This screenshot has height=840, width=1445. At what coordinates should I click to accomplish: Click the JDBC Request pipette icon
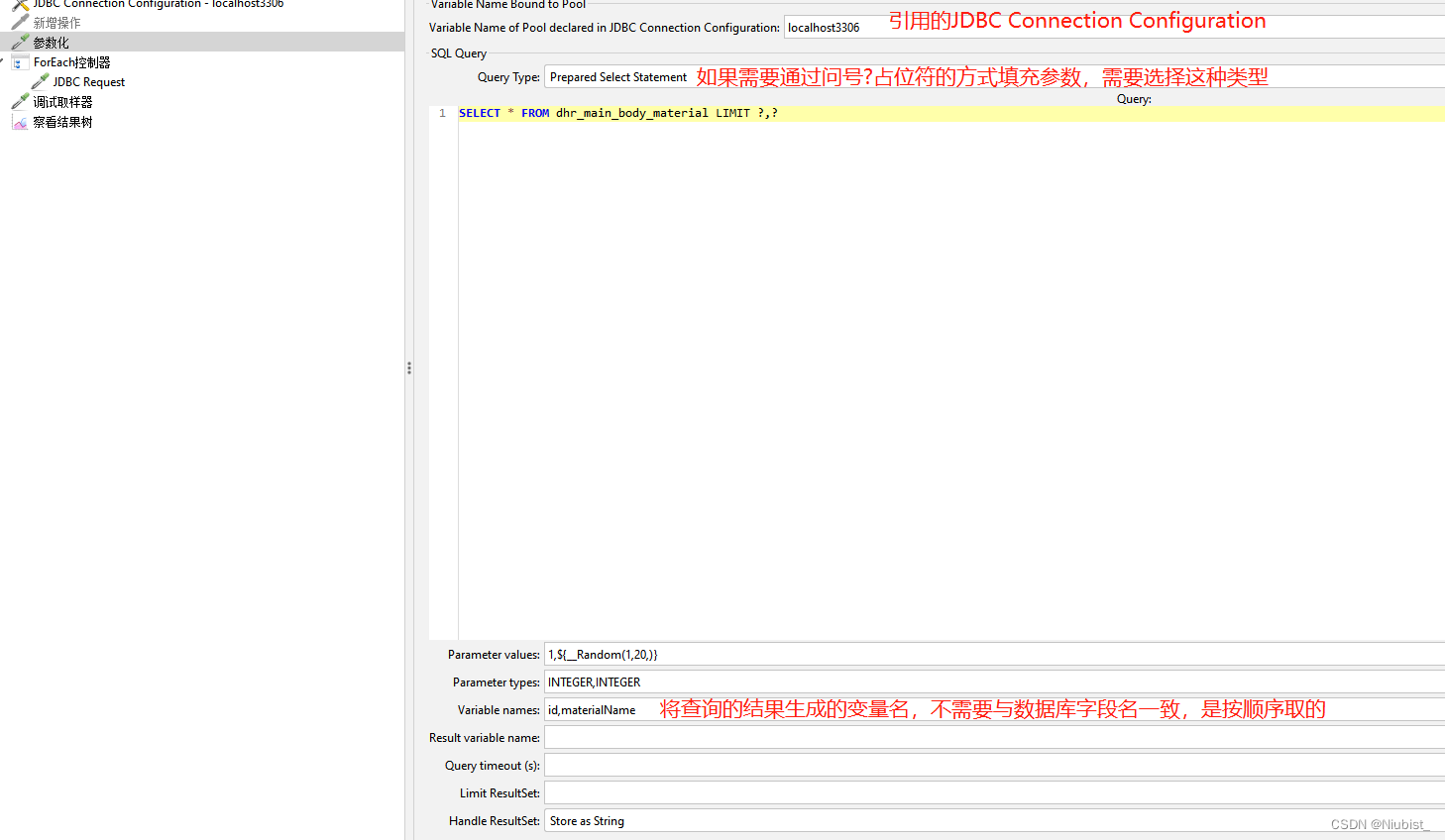tap(40, 81)
